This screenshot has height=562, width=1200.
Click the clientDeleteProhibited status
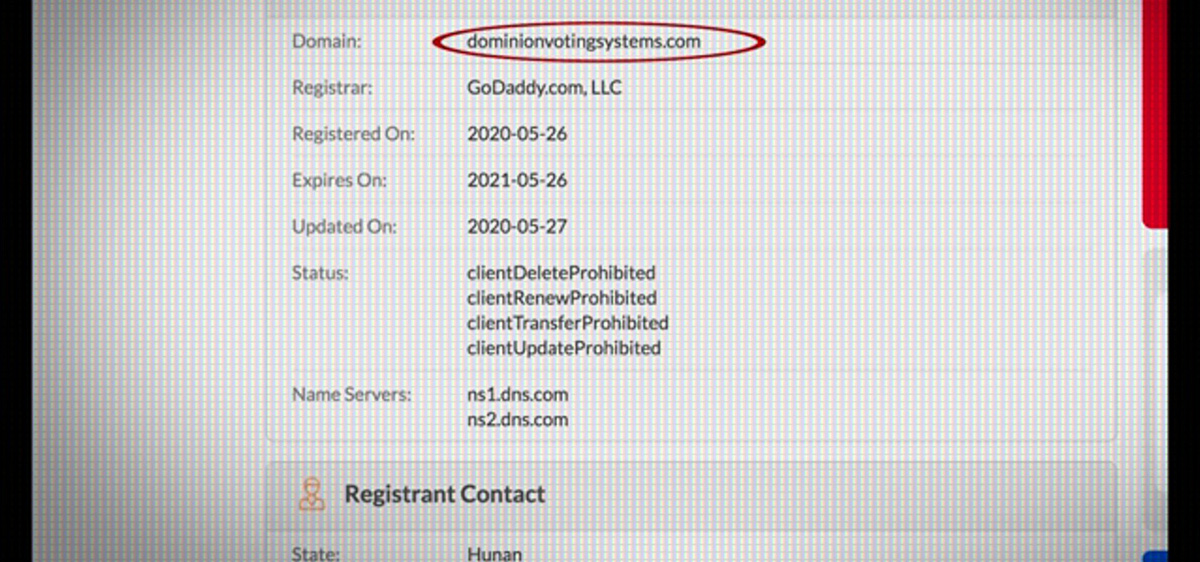[561, 272]
